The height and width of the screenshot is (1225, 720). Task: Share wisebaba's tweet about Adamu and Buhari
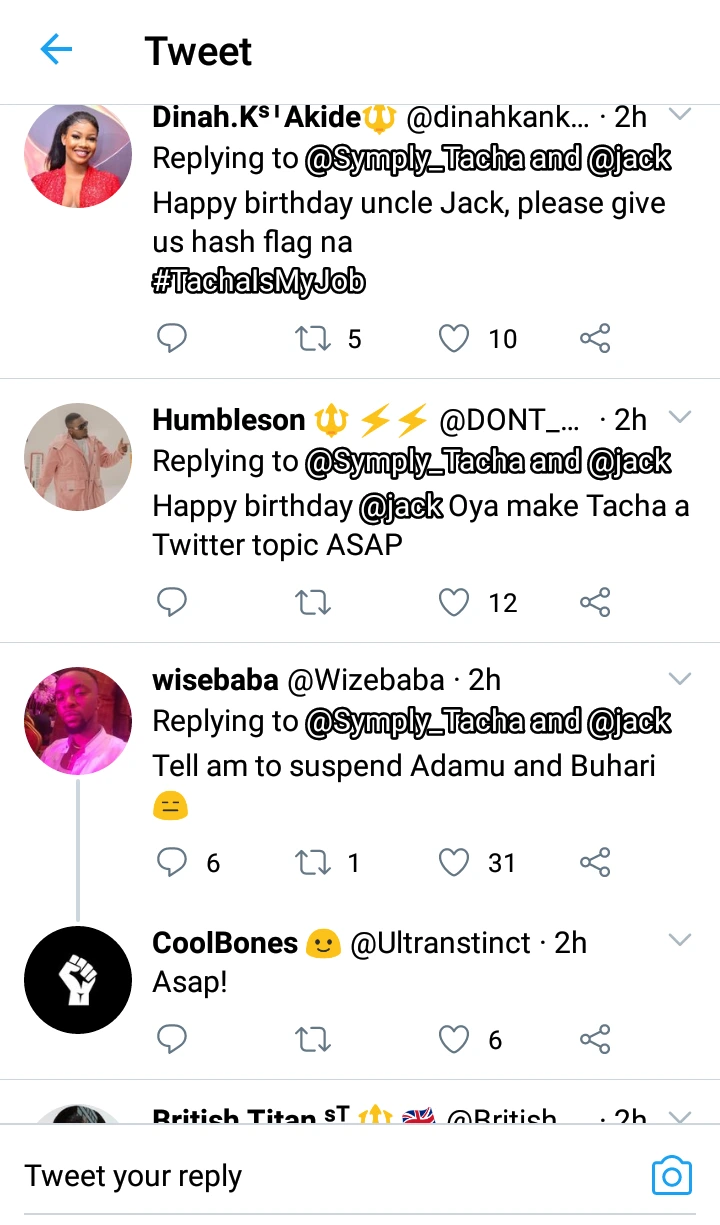pos(595,862)
